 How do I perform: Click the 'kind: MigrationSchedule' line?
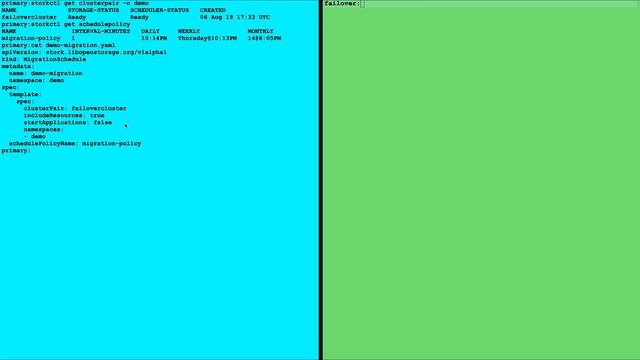click(x=44, y=59)
